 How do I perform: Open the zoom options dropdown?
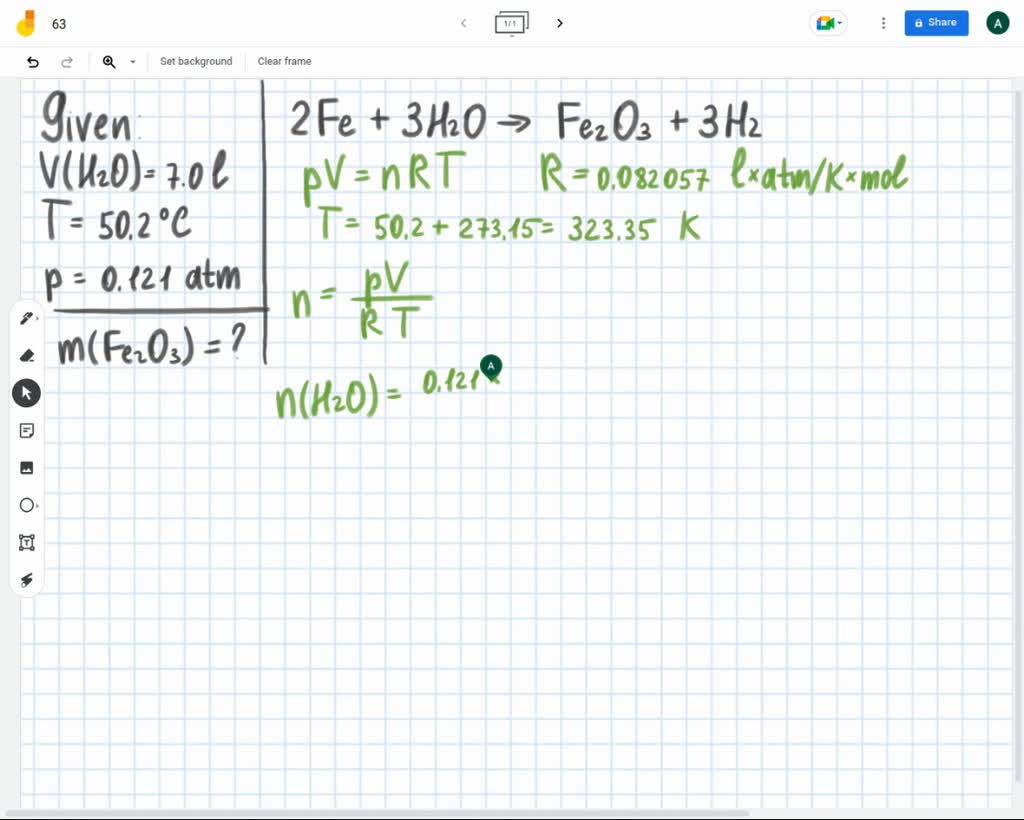tap(133, 61)
